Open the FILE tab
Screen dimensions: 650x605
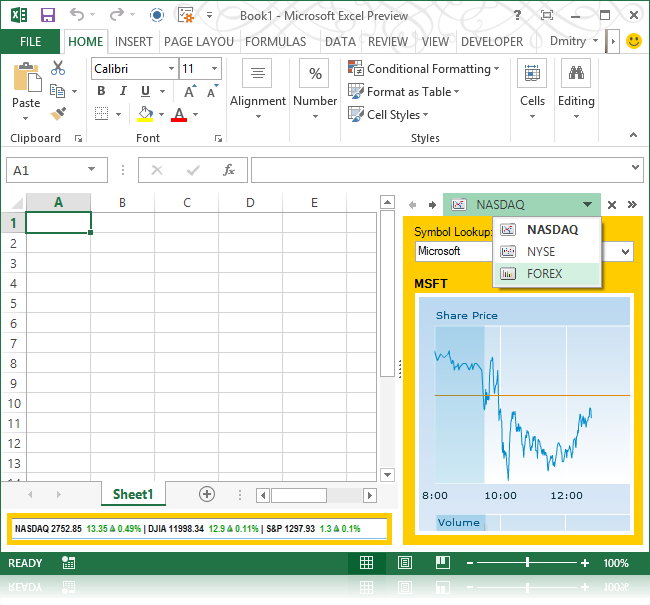[x=30, y=41]
